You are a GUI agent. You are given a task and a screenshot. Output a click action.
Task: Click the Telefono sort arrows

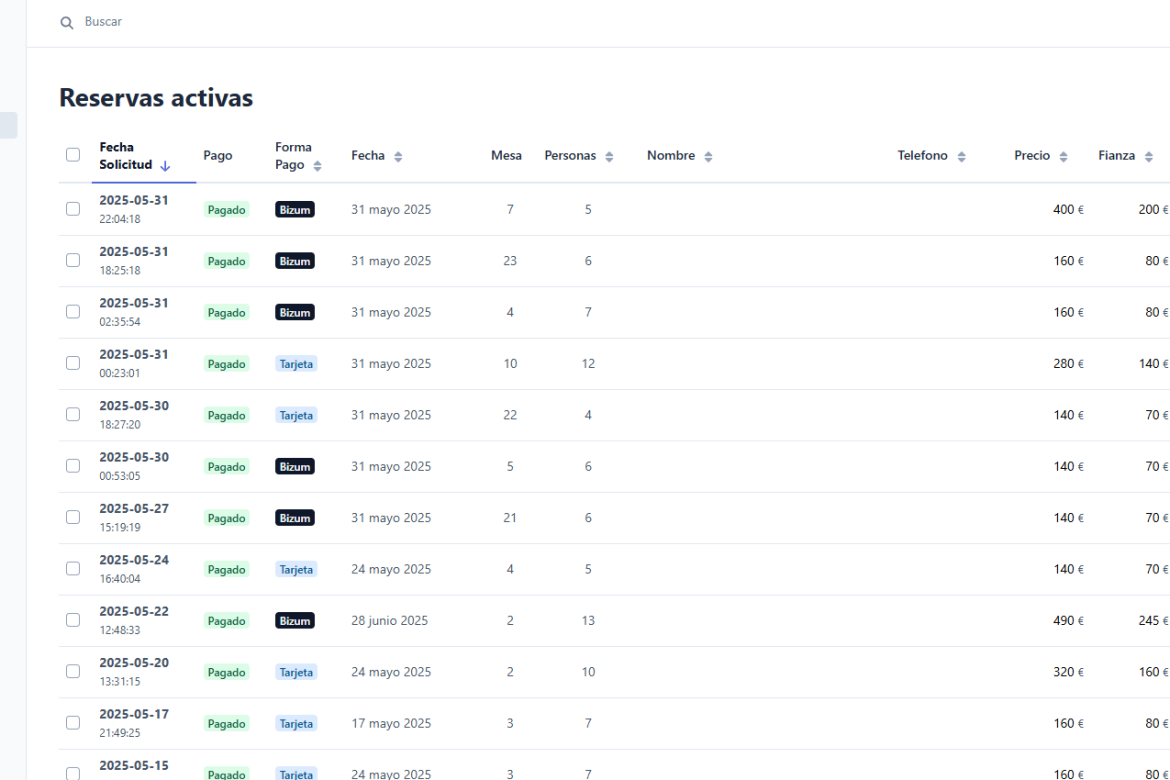pyautogui.click(x=961, y=157)
